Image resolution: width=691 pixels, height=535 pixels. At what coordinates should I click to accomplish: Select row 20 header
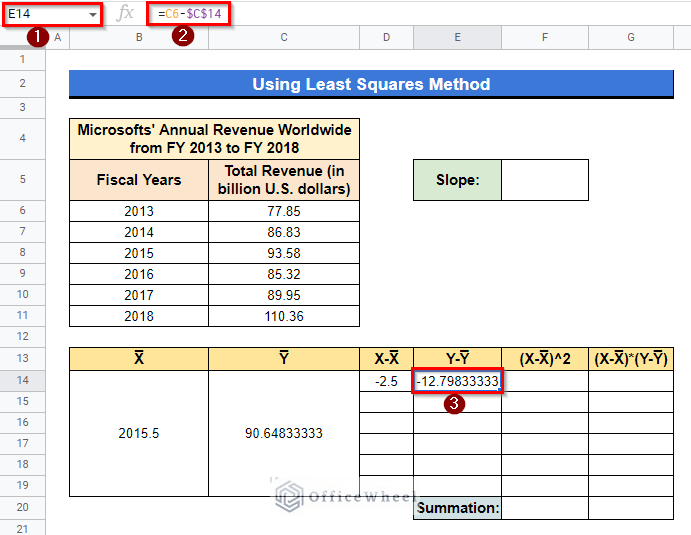pyautogui.click(x=22, y=507)
